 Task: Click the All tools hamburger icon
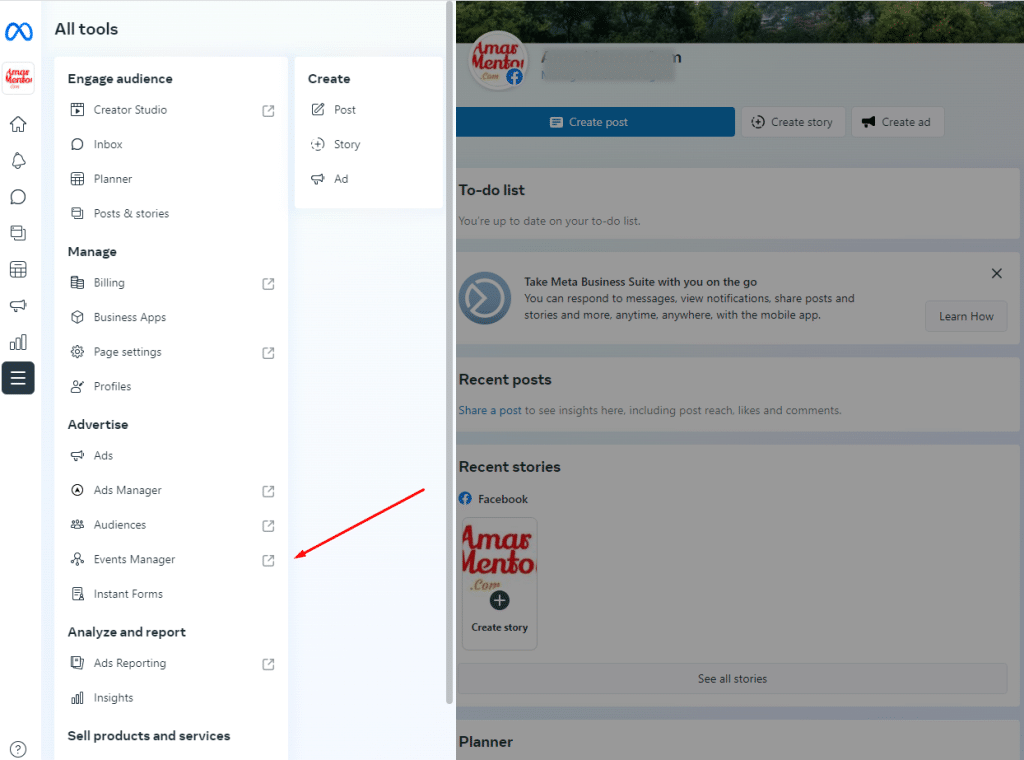coord(18,378)
